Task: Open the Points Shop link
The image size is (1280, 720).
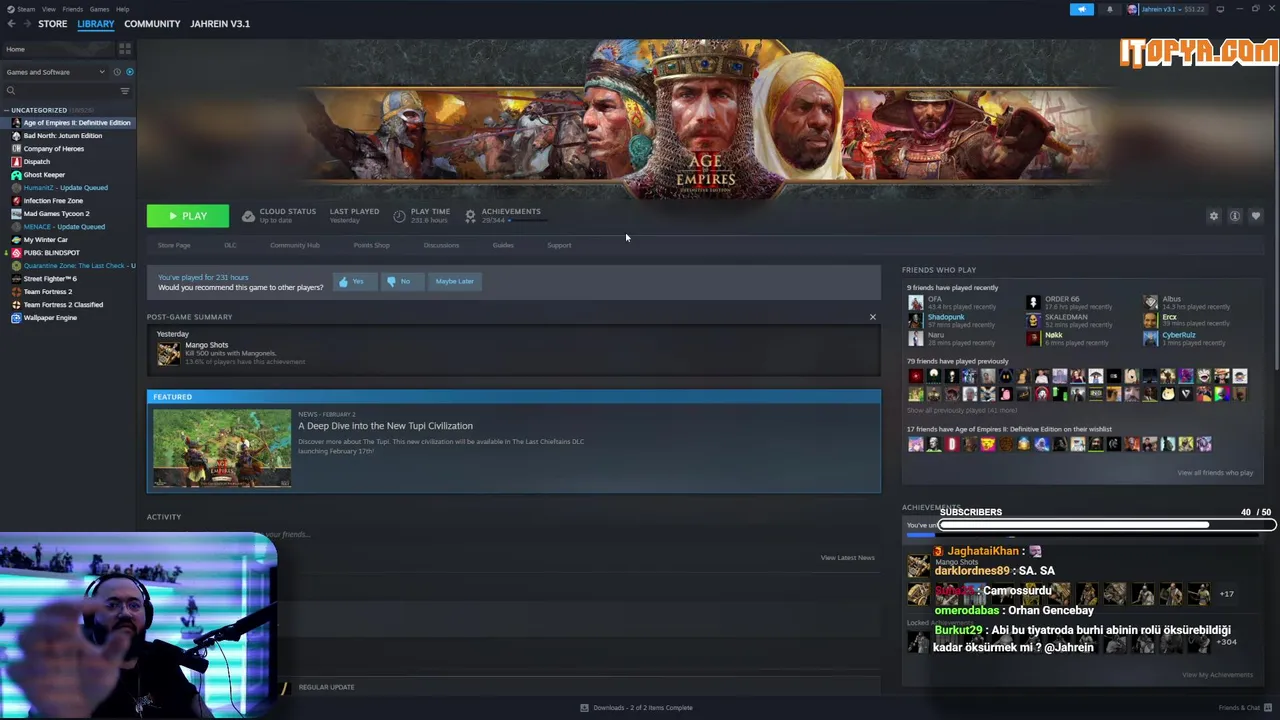Action: pos(371,245)
